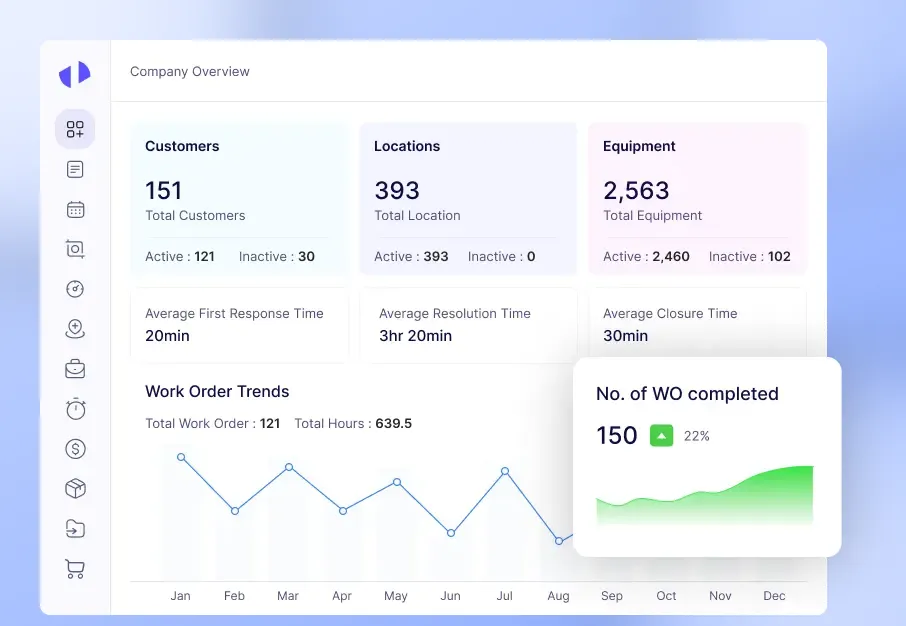
Task: Click the Customers card heading
Action: 182,146
